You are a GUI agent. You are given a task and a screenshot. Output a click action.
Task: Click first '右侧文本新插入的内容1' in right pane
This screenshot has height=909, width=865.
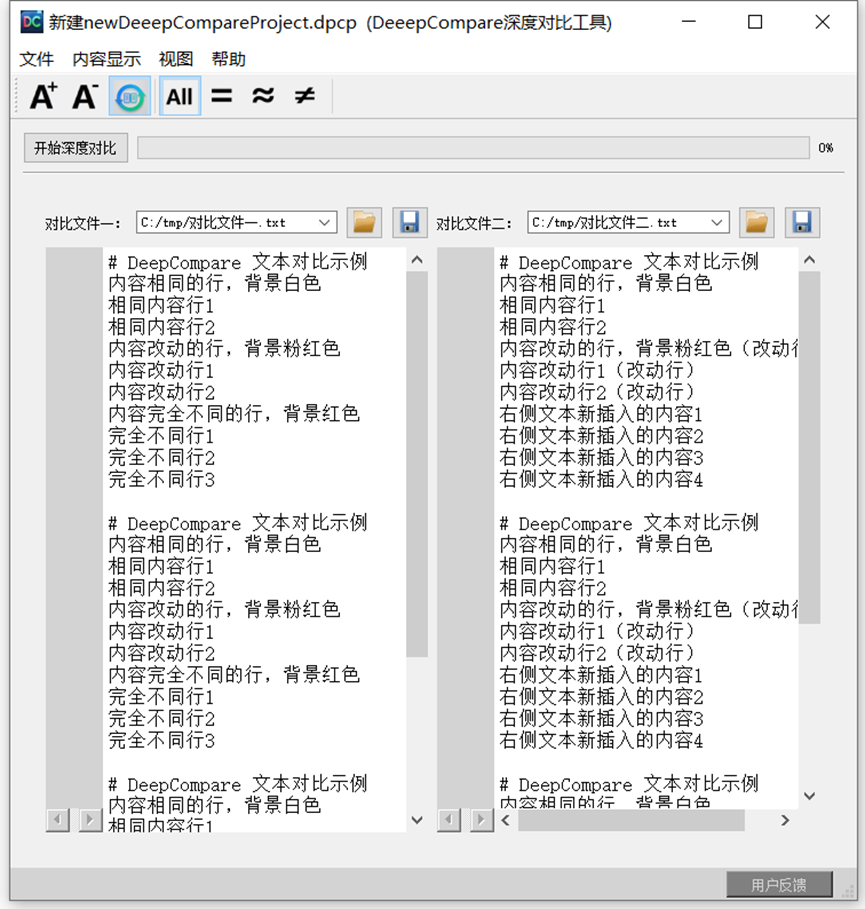(601, 414)
